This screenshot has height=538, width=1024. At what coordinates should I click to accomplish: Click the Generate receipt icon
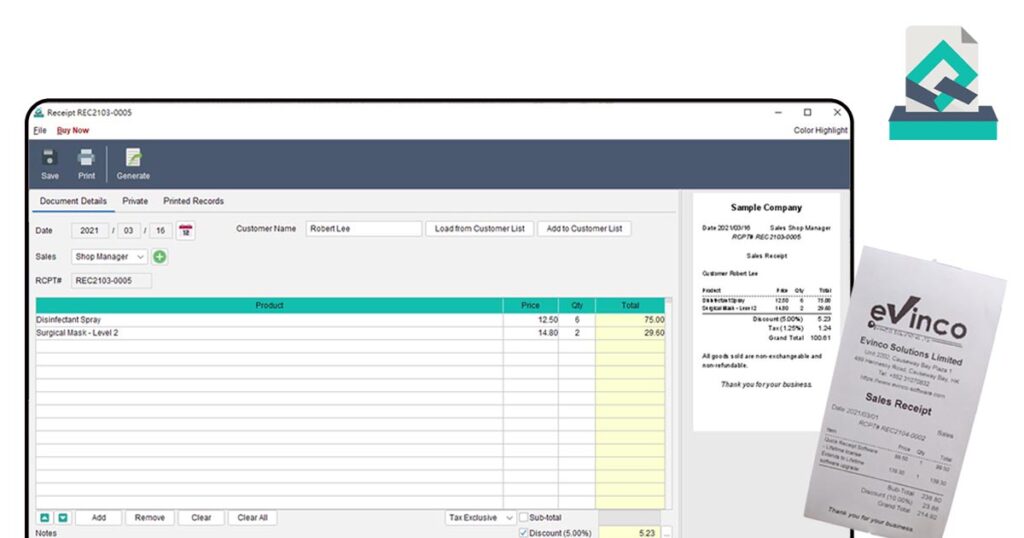(133, 164)
